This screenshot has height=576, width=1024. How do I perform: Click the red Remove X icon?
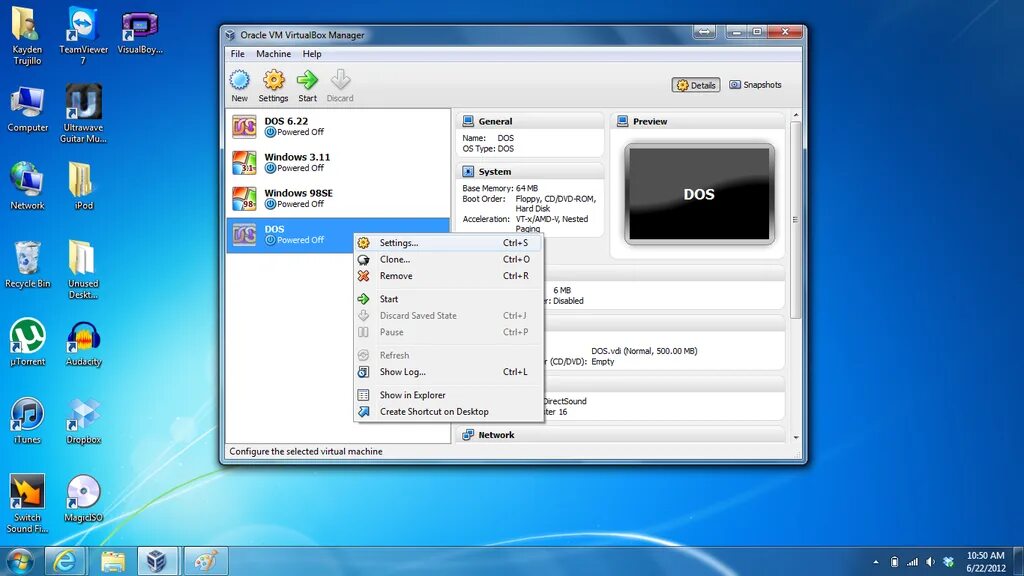[364, 276]
